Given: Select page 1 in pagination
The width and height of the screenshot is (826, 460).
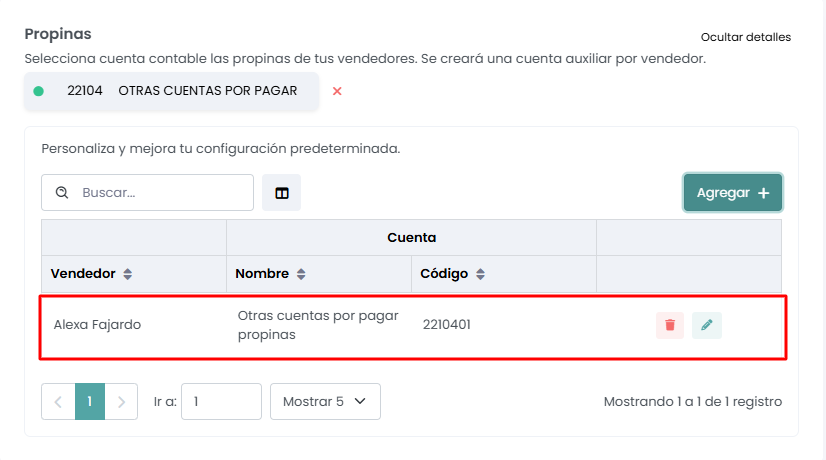Looking at the screenshot, I should 90,402.
